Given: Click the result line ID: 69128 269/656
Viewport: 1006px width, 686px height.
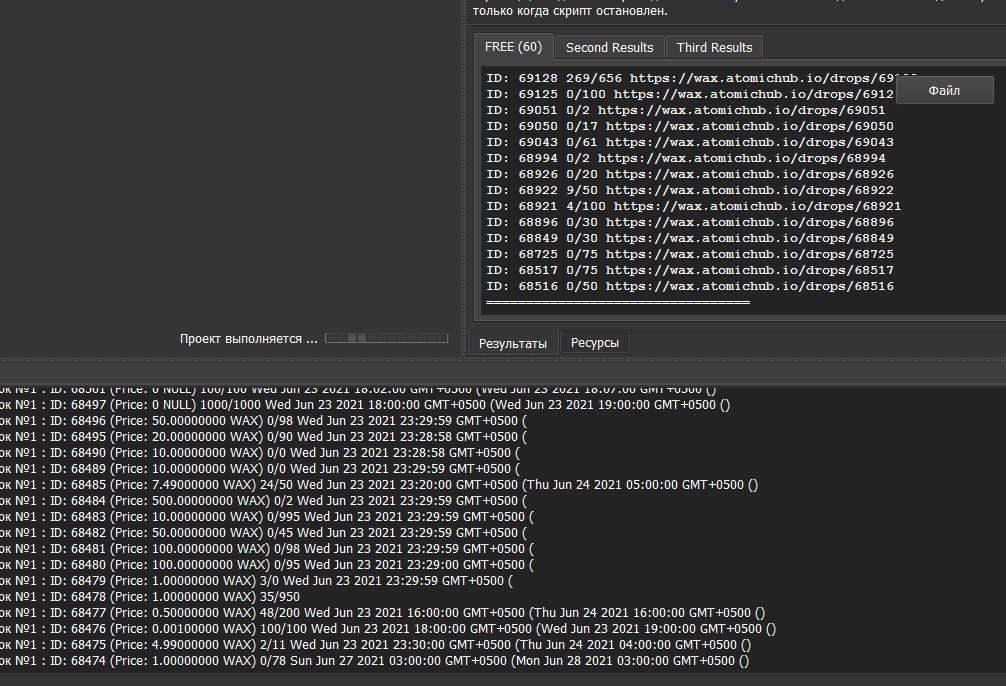Looking at the screenshot, I should 690,78.
